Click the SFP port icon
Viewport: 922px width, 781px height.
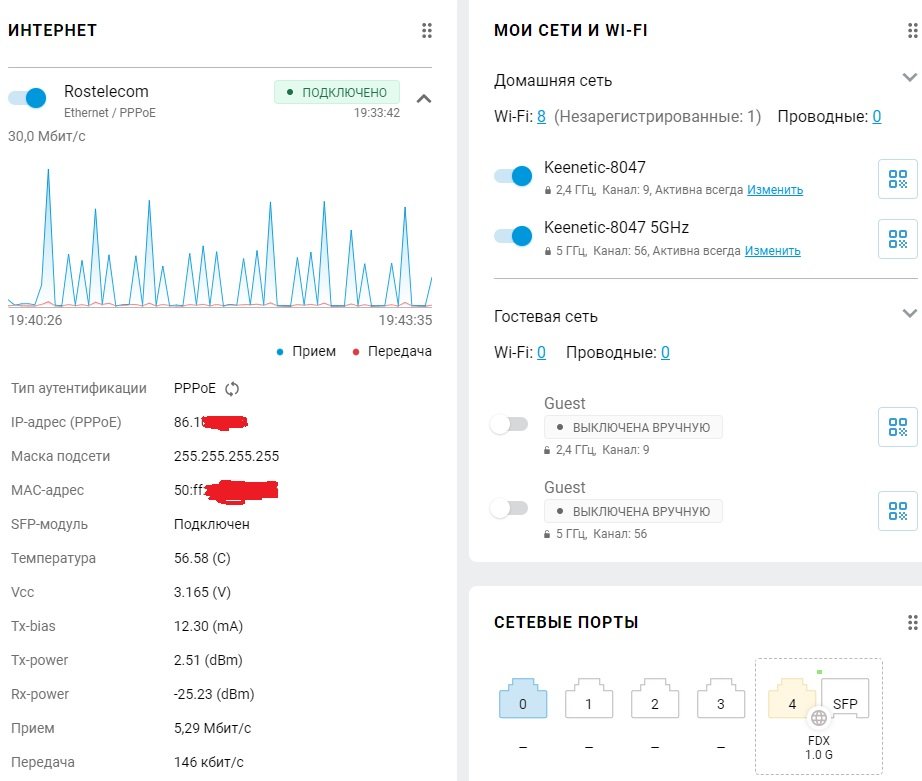[x=845, y=699]
